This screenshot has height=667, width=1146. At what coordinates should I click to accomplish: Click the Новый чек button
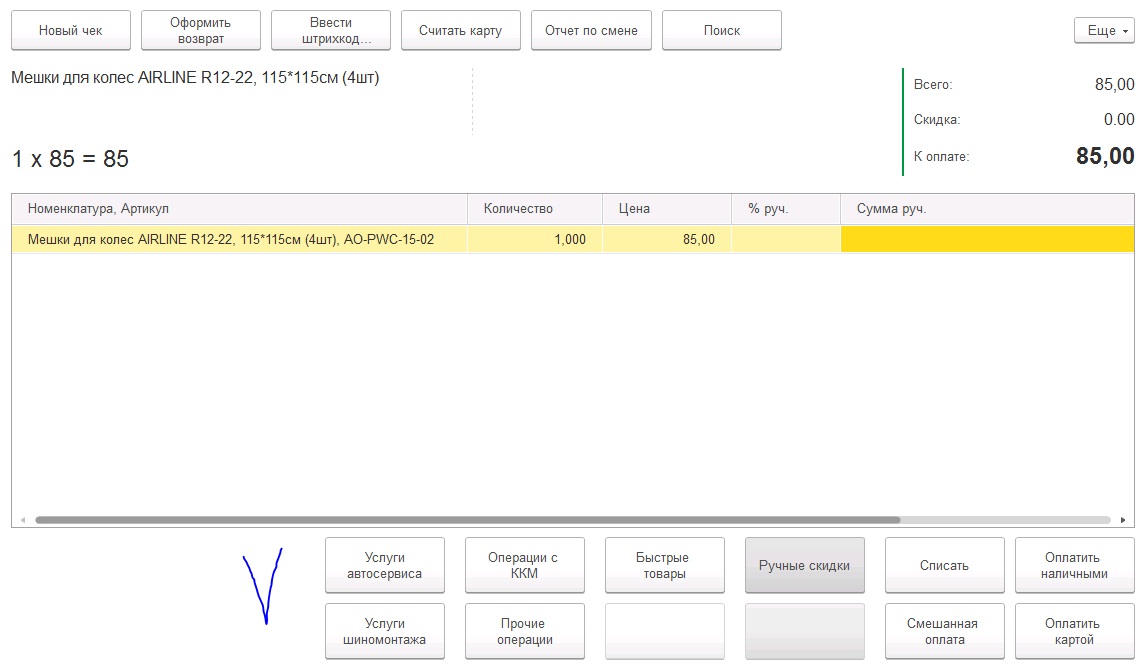click(71, 31)
